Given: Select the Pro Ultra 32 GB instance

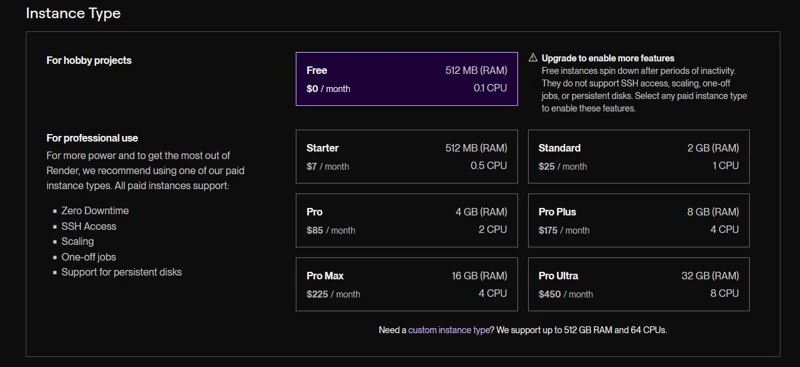Looking at the screenshot, I should pyautogui.click(x=639, y=284).
